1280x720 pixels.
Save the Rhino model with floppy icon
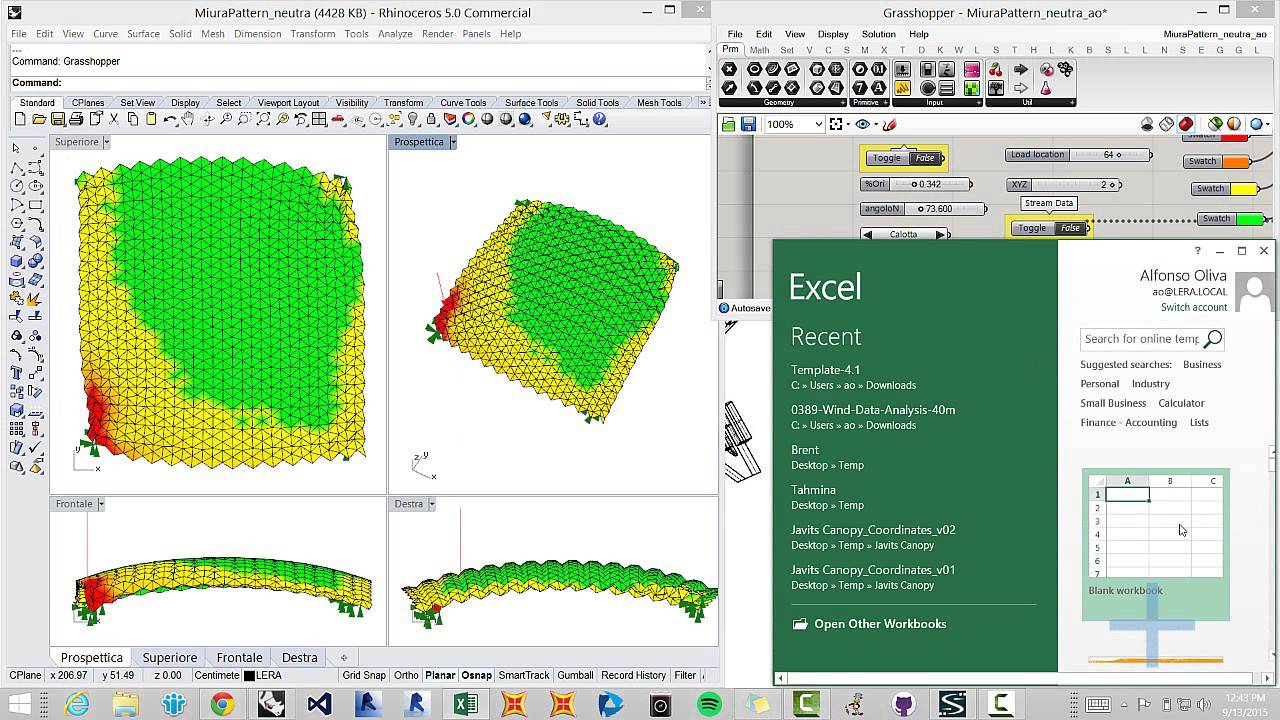point(57,119)
